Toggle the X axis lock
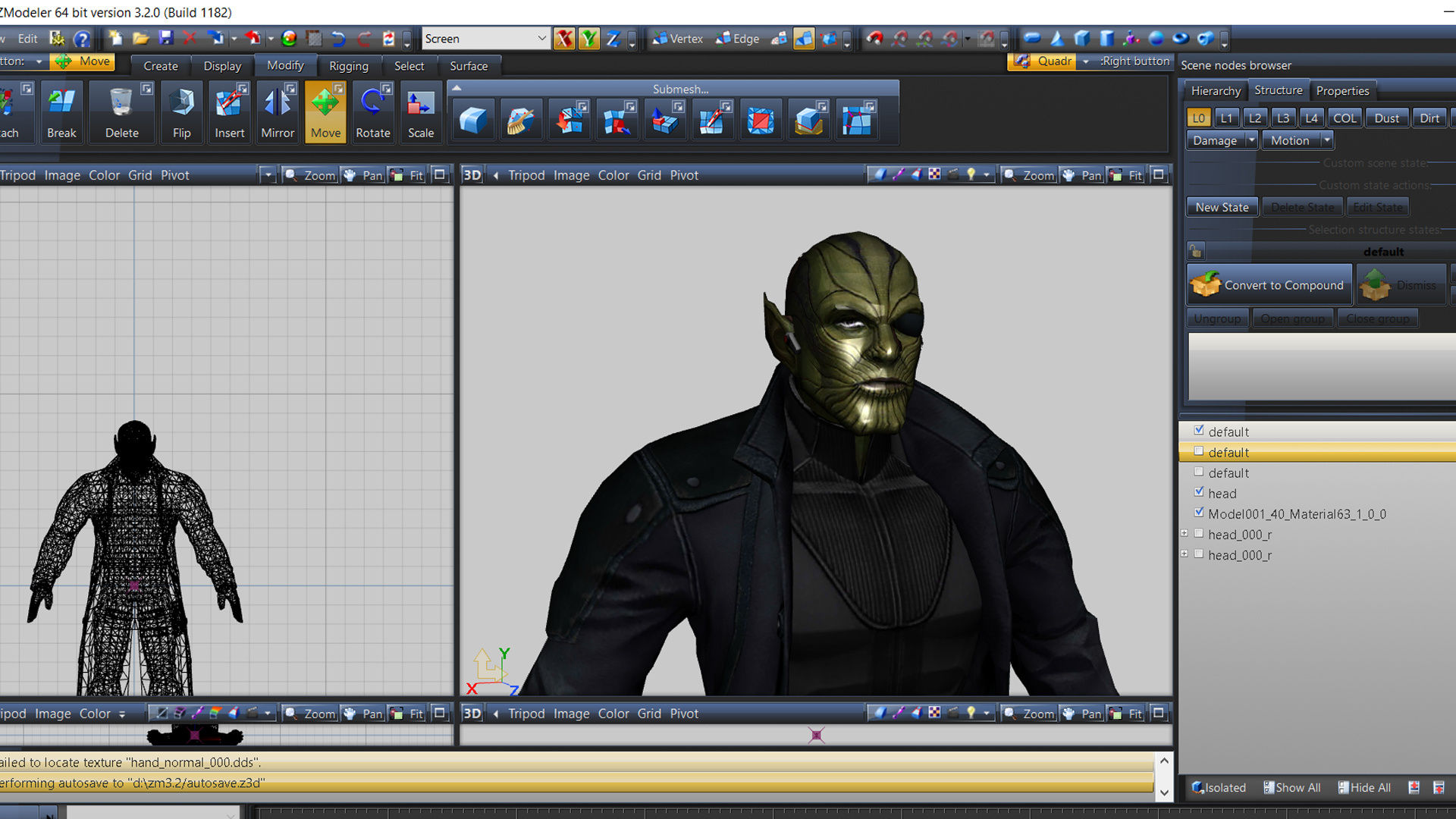This screenshot has height=819, width=1456. [x=563, y=38]
